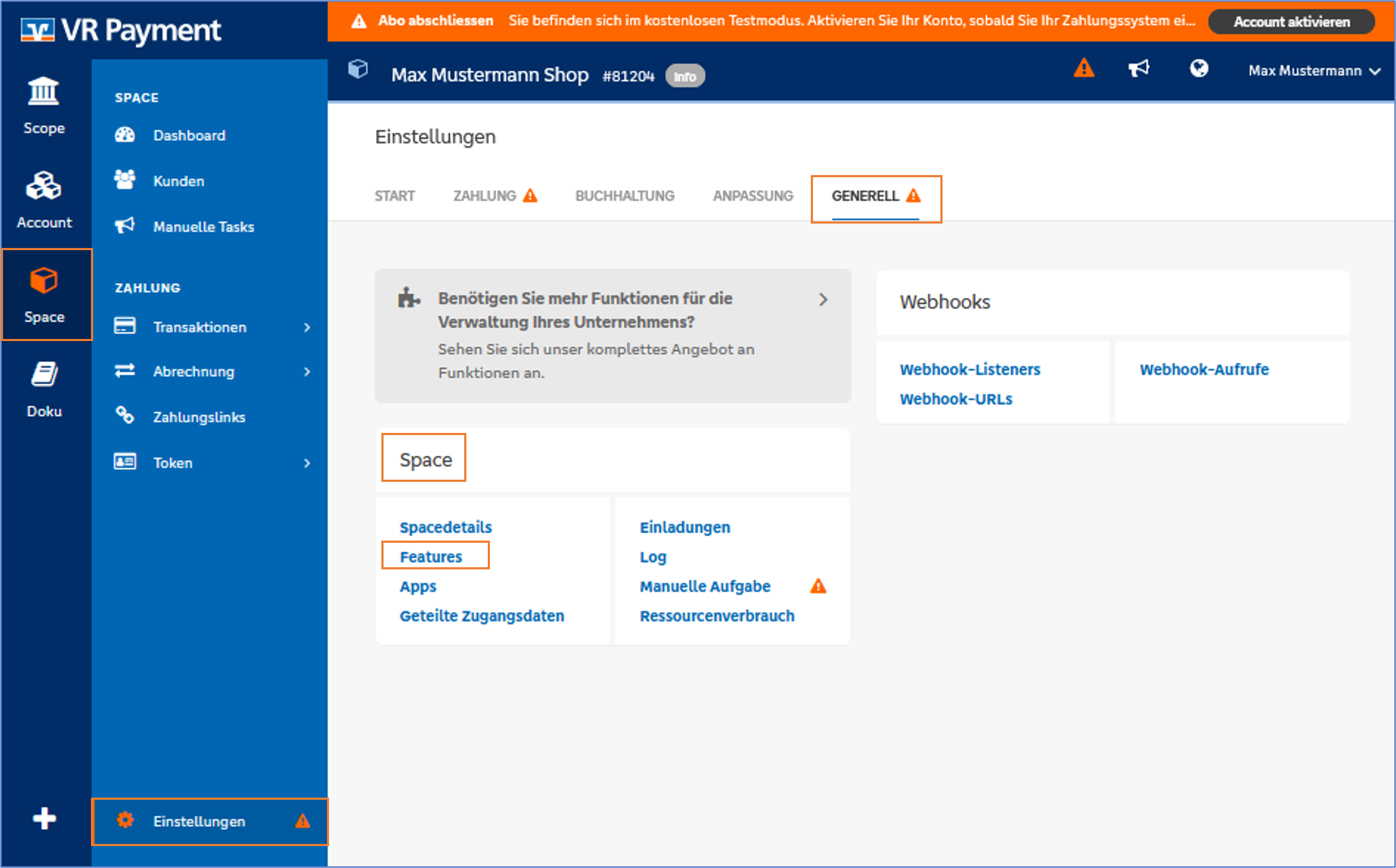Switch to the BUCHHALTUNG tab
This screenshot has height=868, width=1396.
point(625,197)
